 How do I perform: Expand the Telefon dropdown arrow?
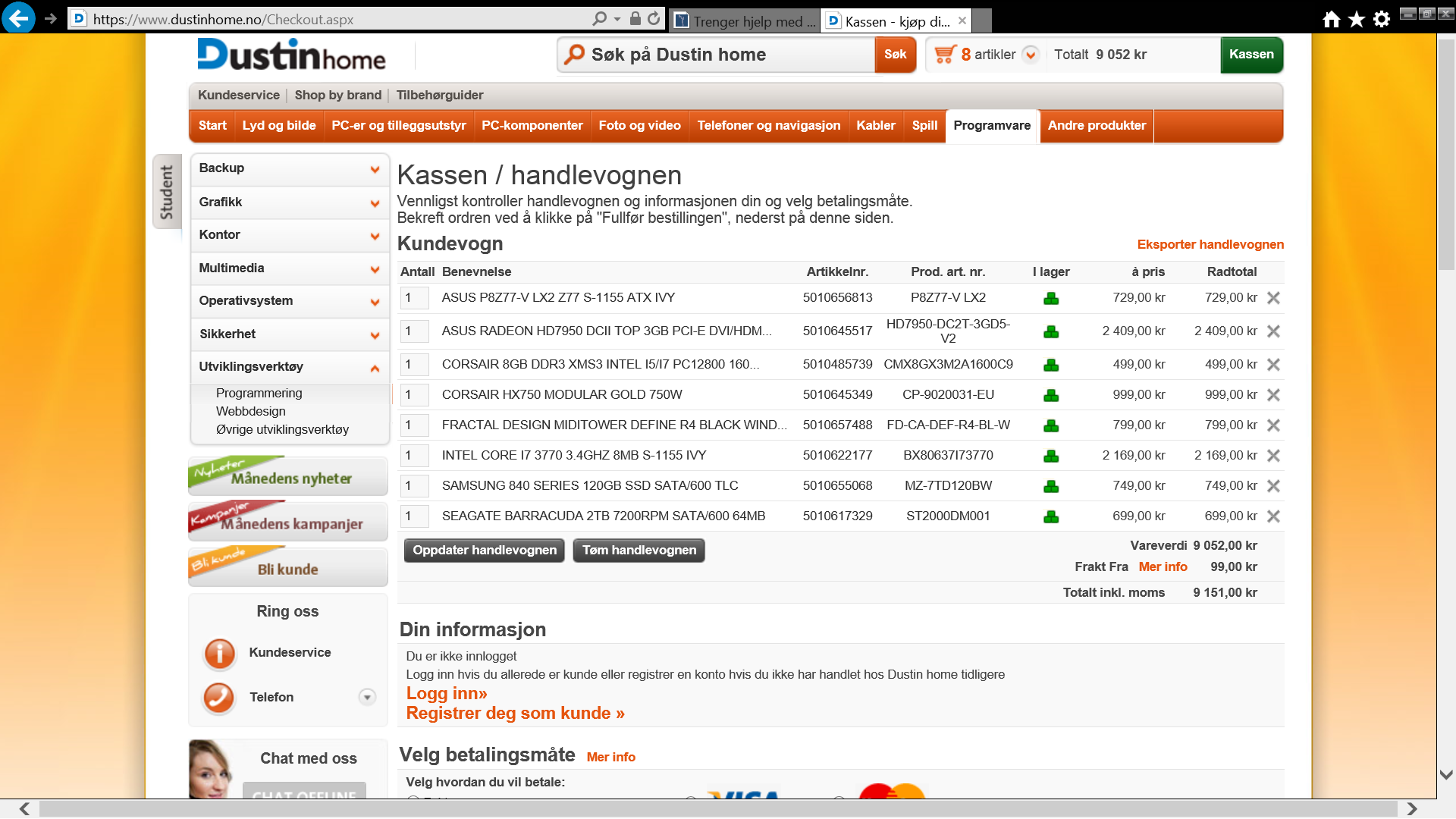pos(367,697)
